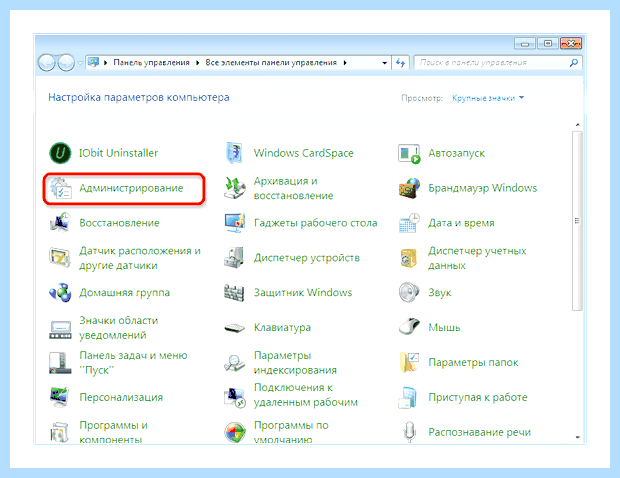Click Все элементы панели управления breadcrumb
Viewport: 620px width, 478px height.
tap(271, 62)
